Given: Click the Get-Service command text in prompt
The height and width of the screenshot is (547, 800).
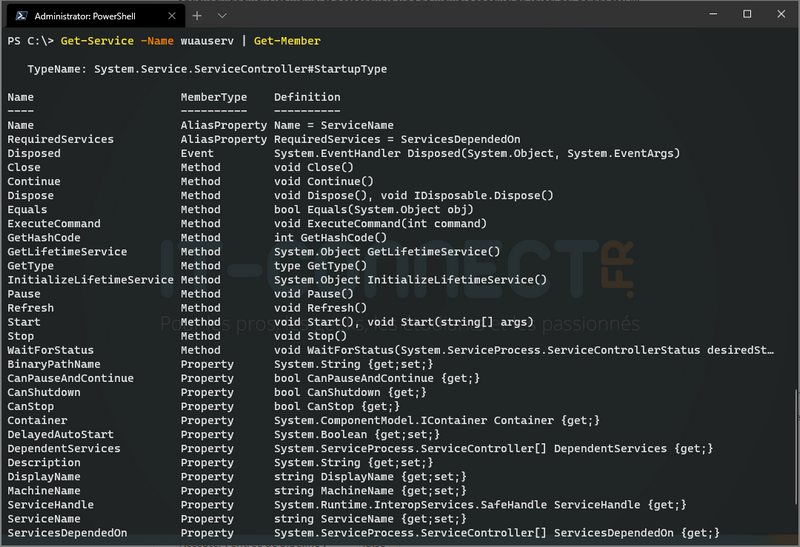Looking at the screenshot, I should tap(97, 41).
